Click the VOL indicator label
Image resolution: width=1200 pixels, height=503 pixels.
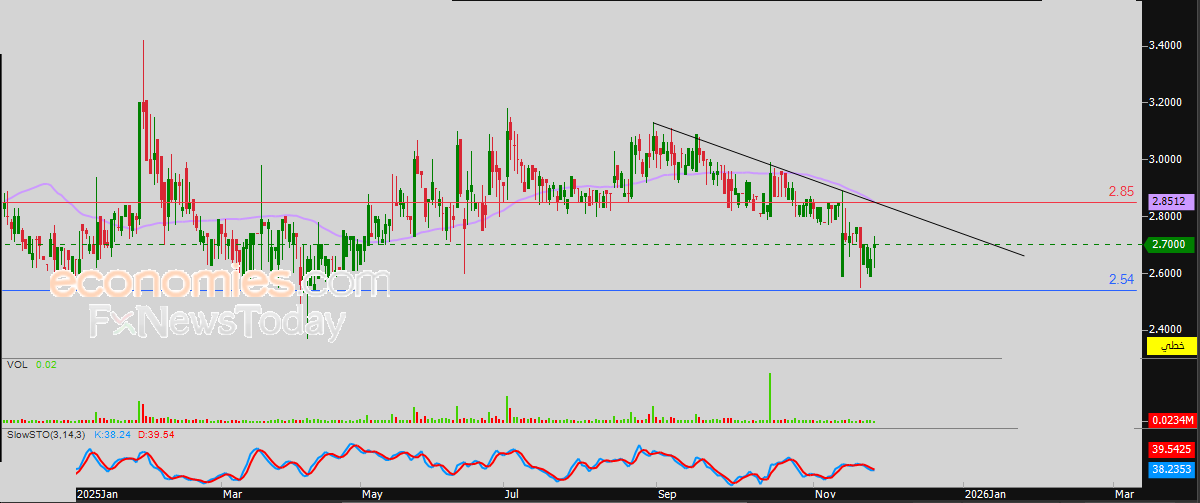point(16,365)
